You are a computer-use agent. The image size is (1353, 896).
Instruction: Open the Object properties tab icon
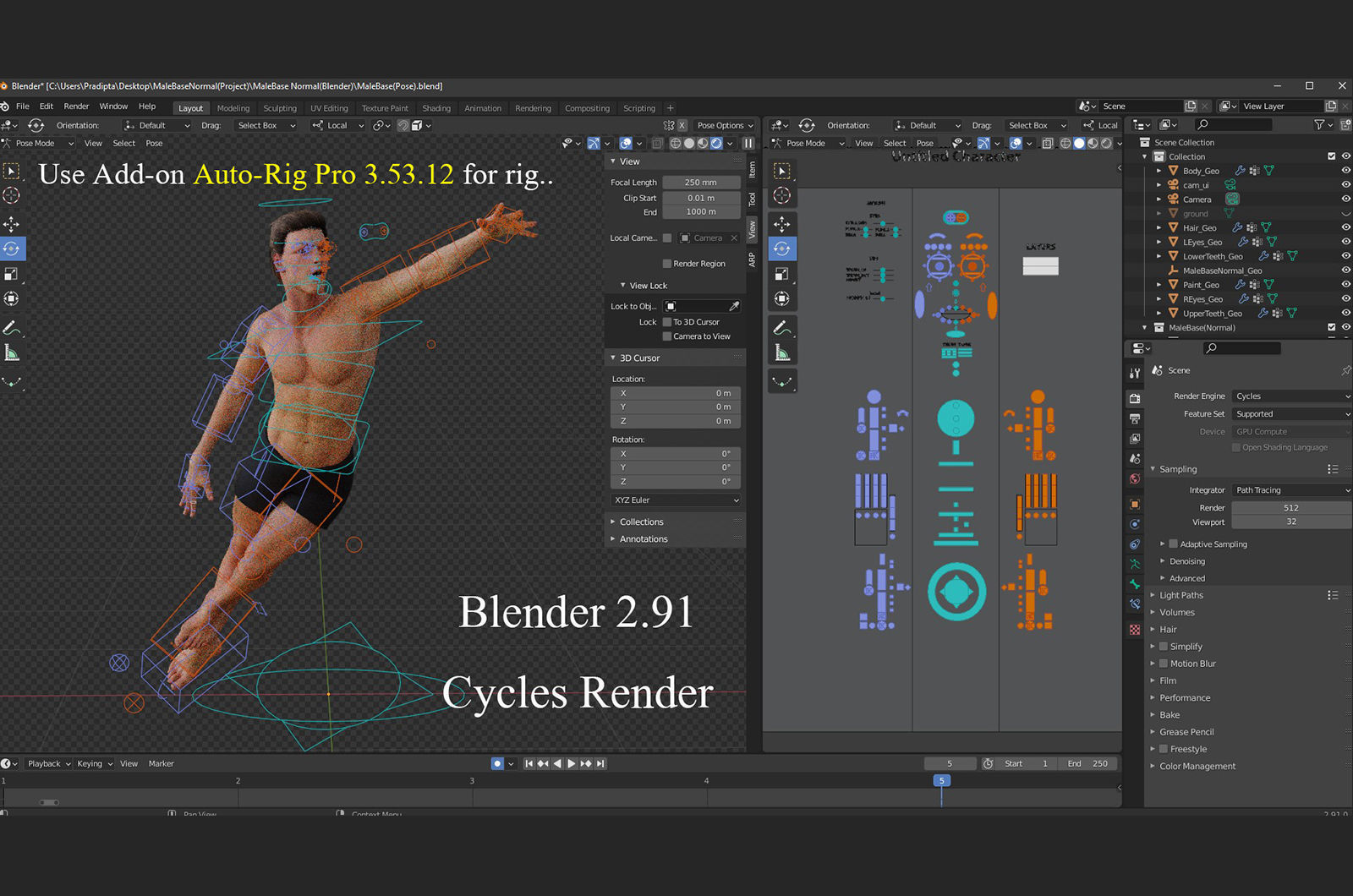tap(1135, 504)
